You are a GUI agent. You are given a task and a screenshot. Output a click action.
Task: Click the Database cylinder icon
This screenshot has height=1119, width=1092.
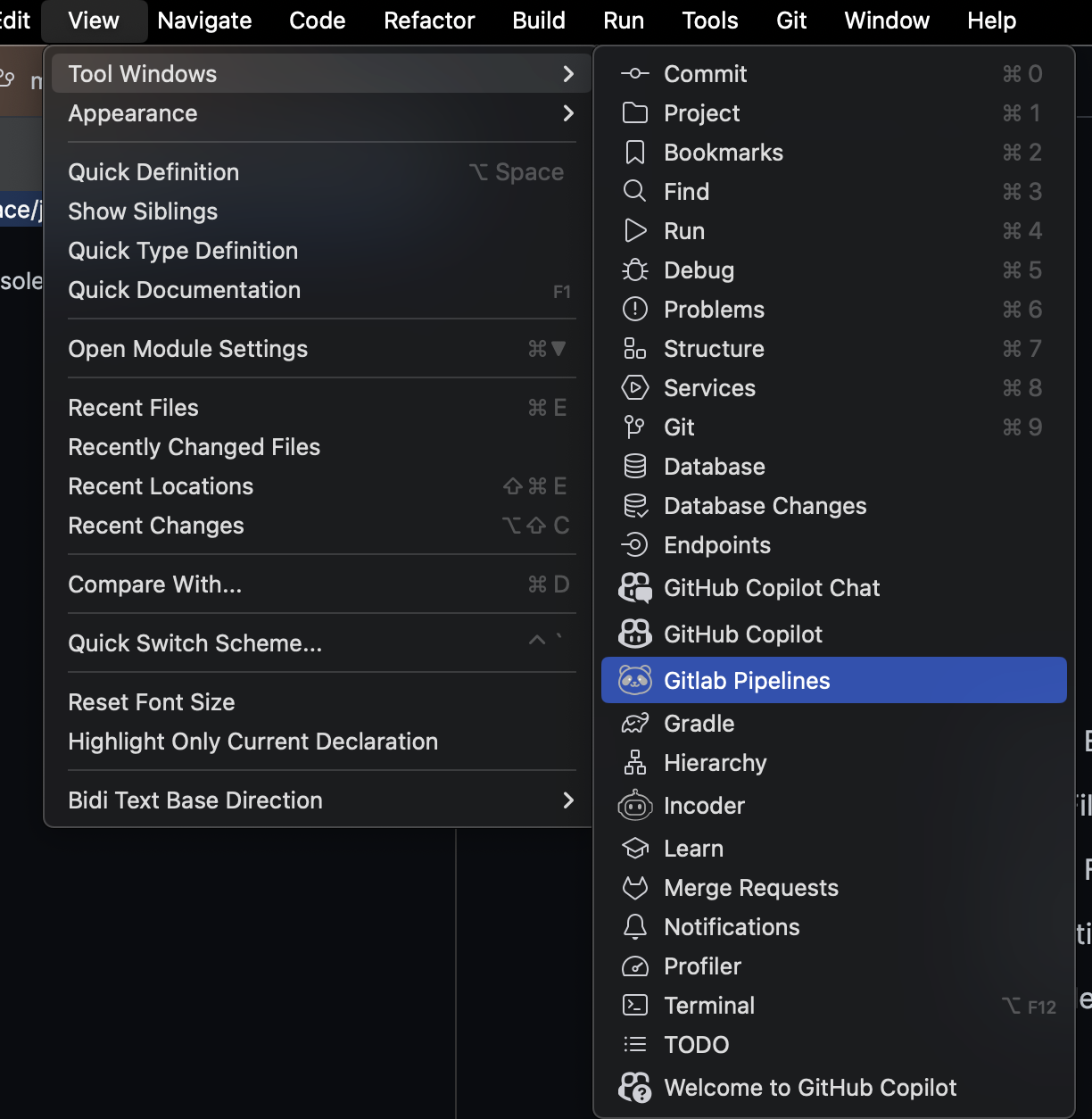point(634,467)
